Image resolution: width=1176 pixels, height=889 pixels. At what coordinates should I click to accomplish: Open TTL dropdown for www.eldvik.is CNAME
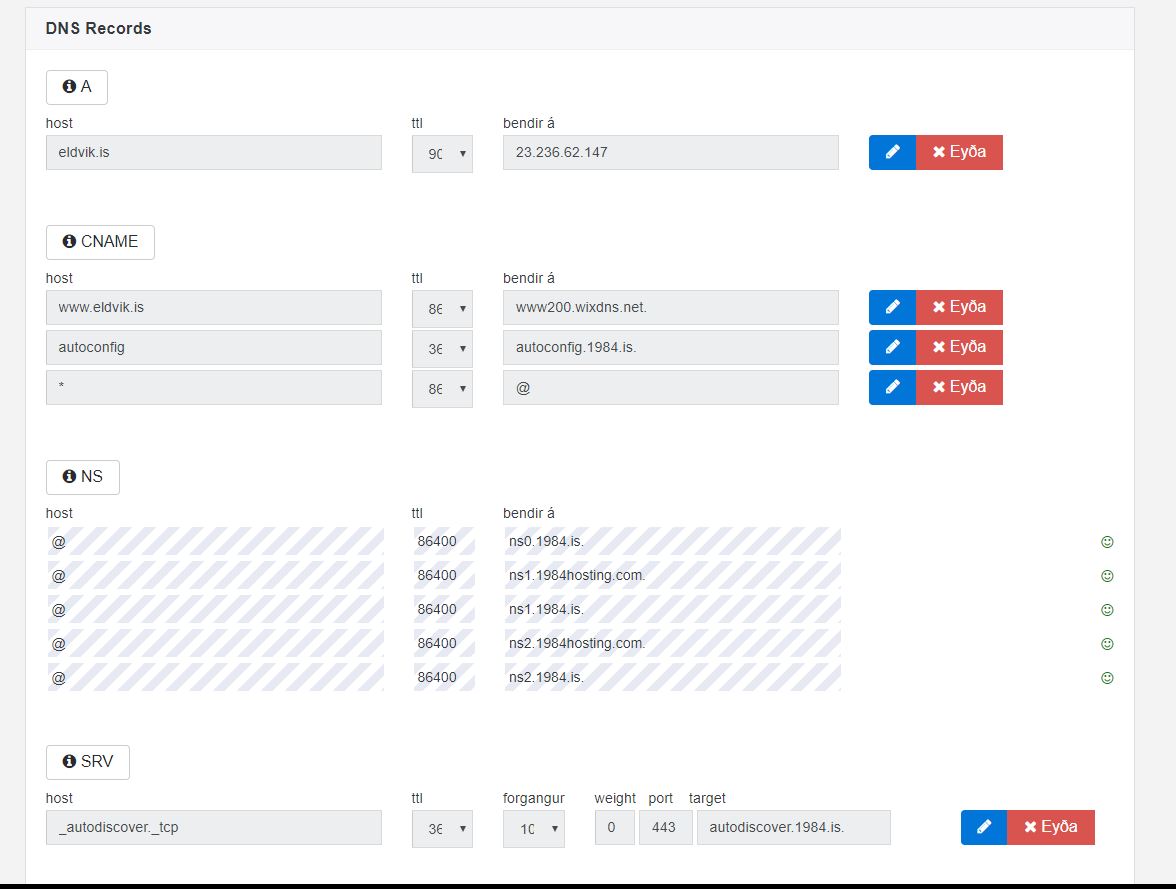tap(442, 308)
